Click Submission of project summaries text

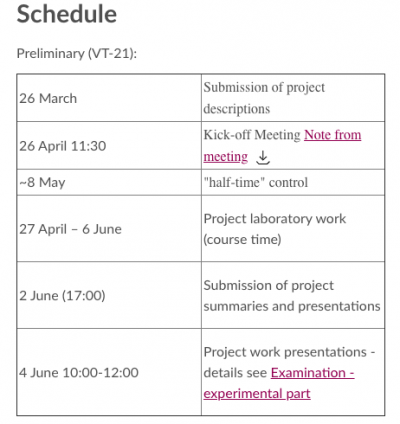tap(292, 296)
